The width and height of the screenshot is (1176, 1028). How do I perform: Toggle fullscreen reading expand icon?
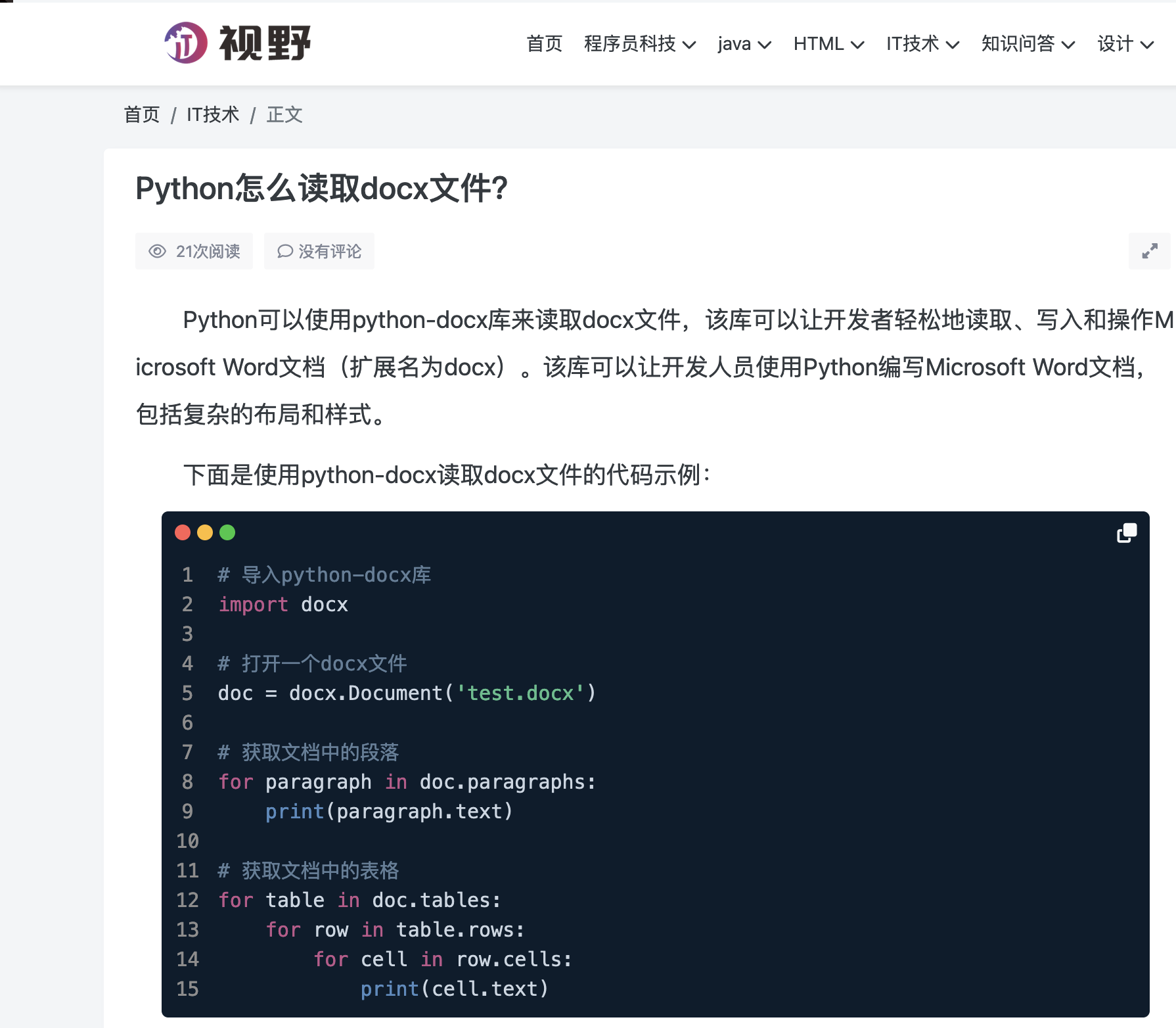[x=1150, y=251]
